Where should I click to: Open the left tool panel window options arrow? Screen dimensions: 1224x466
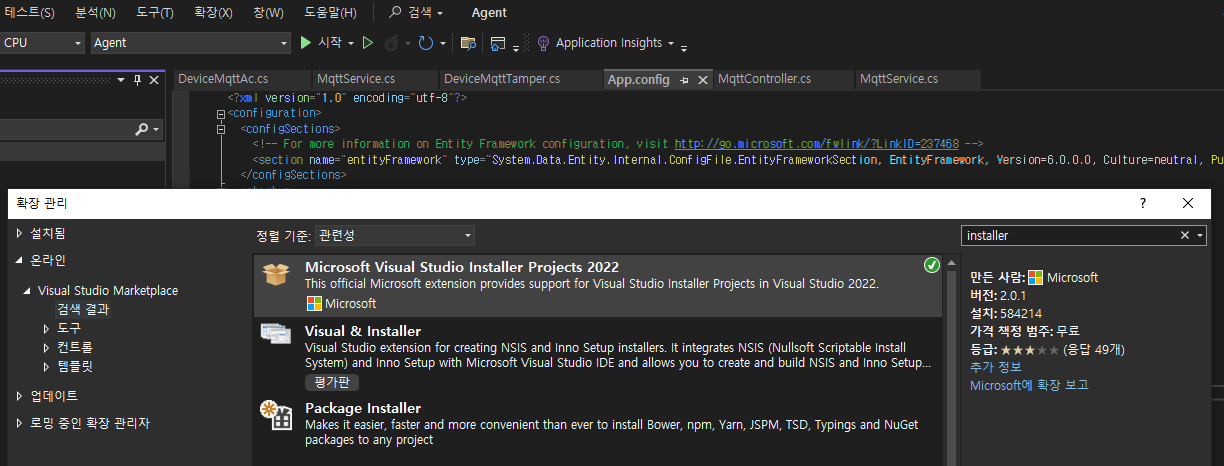tap(122, 80)
